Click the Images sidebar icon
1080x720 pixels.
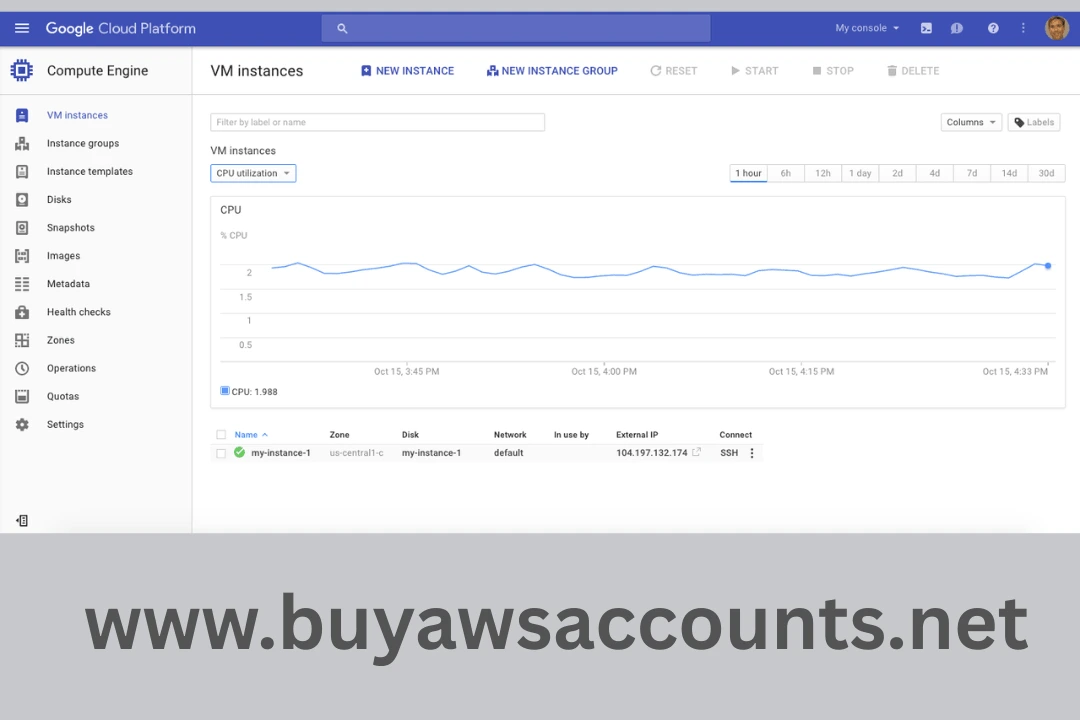click(22, 256)
